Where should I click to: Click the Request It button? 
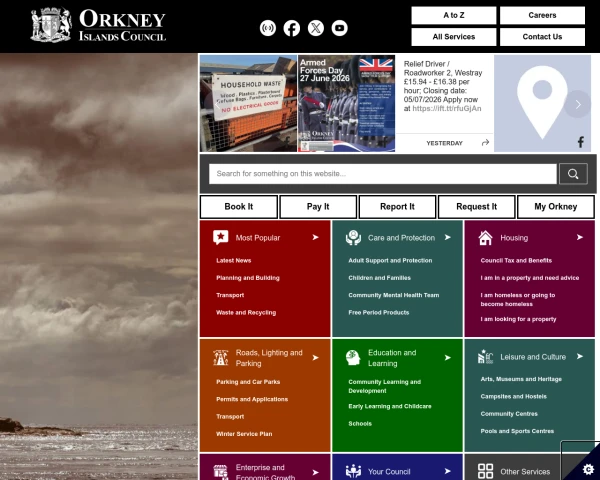click(x=476, y=207)
